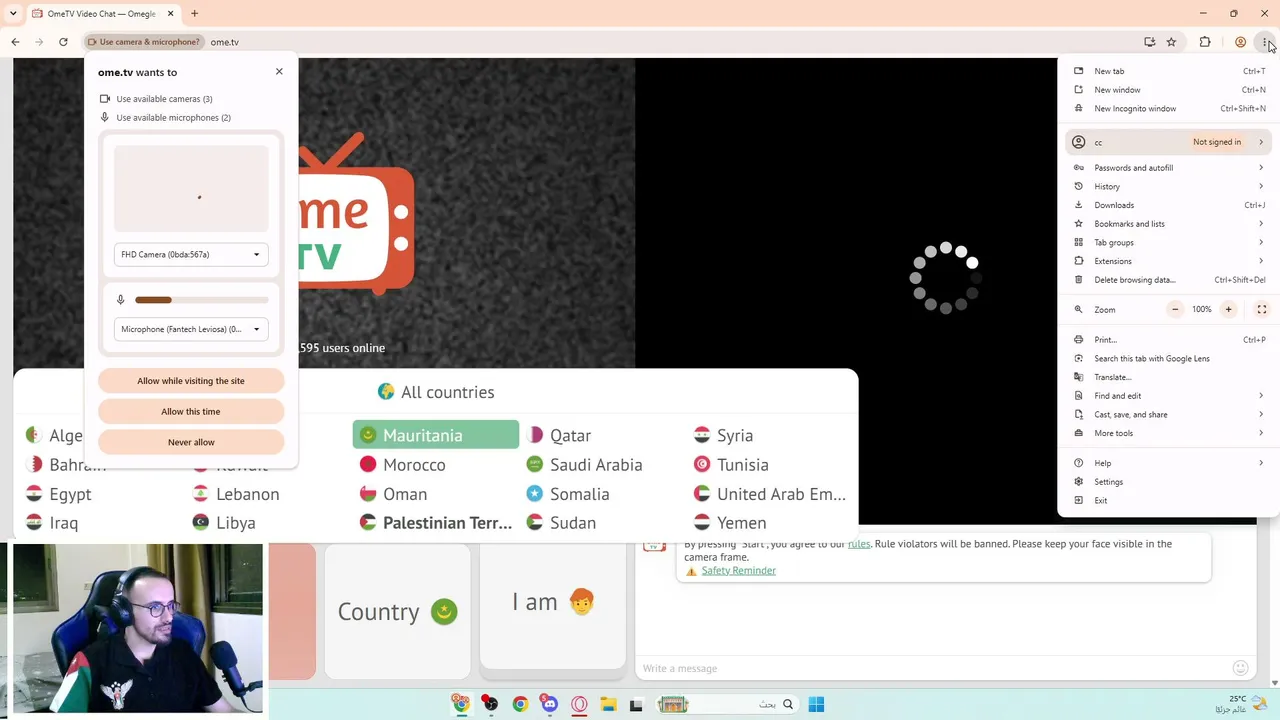Choose Print from the menu
Viewport: 1280px width, 720px height.
(1168, 340)
